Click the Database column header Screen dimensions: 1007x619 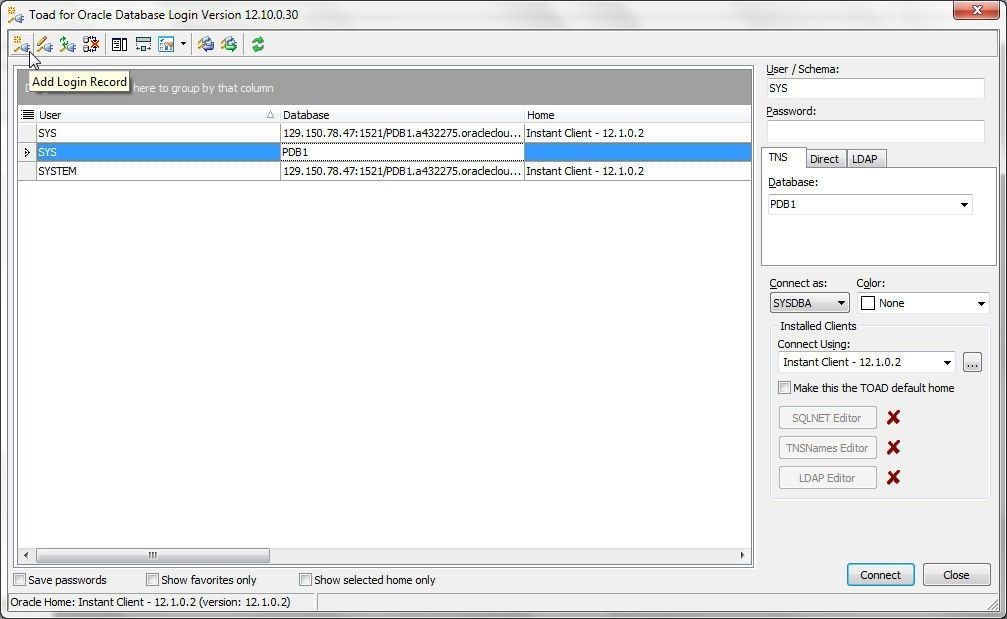tap(402, 115)
